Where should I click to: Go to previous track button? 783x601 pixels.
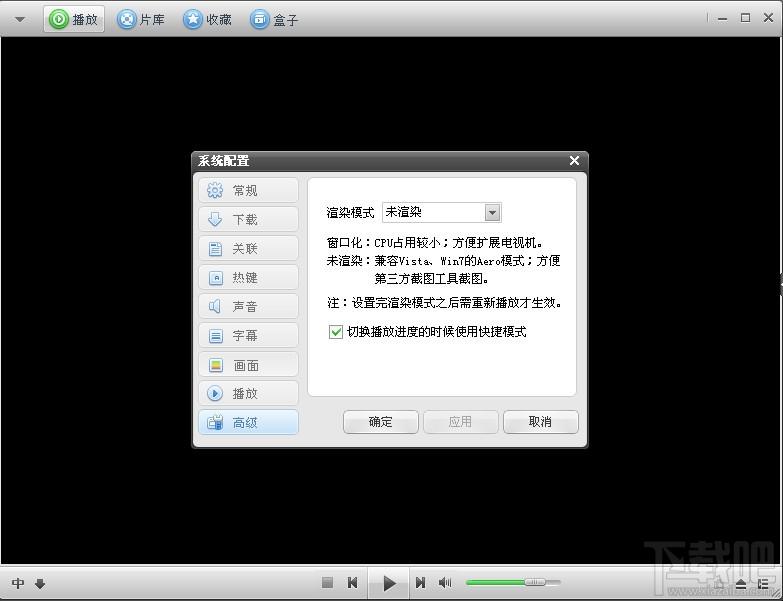click(x=353, y=583)
